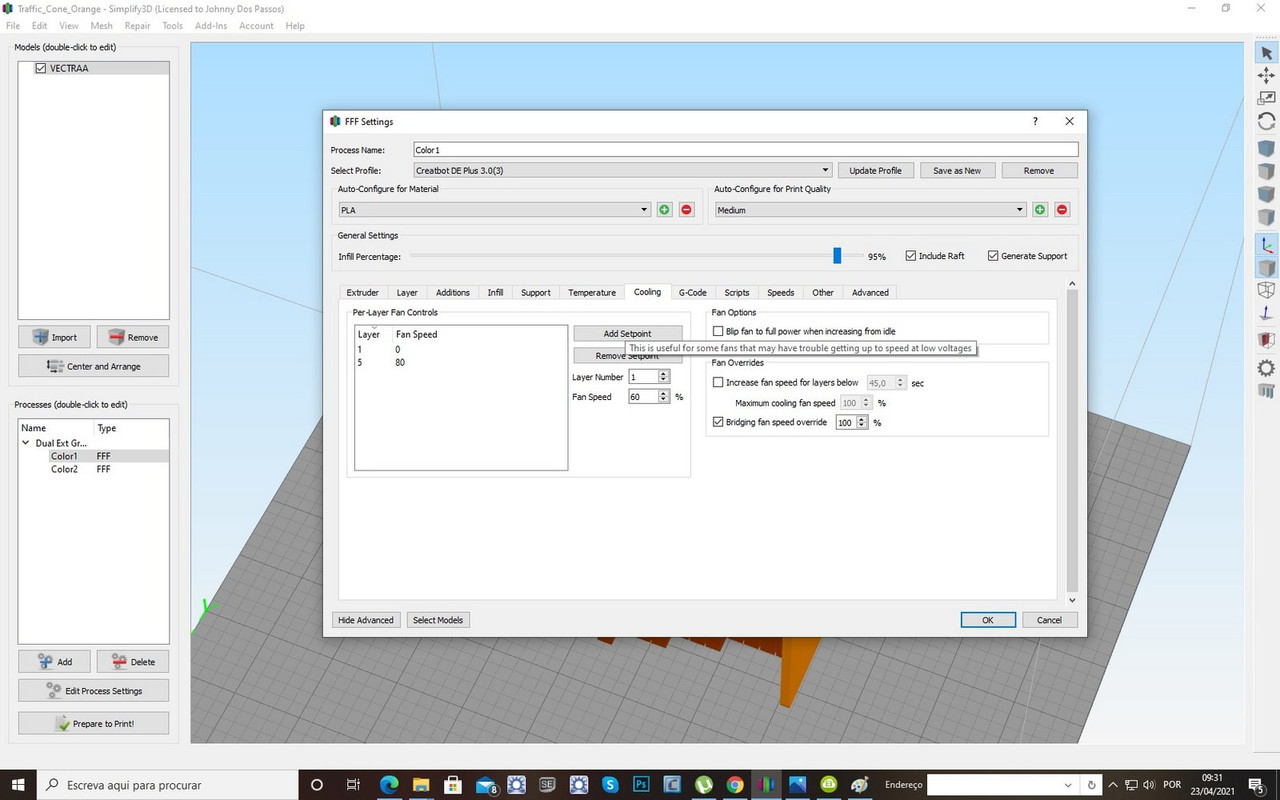Toggle the XYZ coordinate axes display icon
This screenshot has width=1280, height=800.
click(1266, 245)
